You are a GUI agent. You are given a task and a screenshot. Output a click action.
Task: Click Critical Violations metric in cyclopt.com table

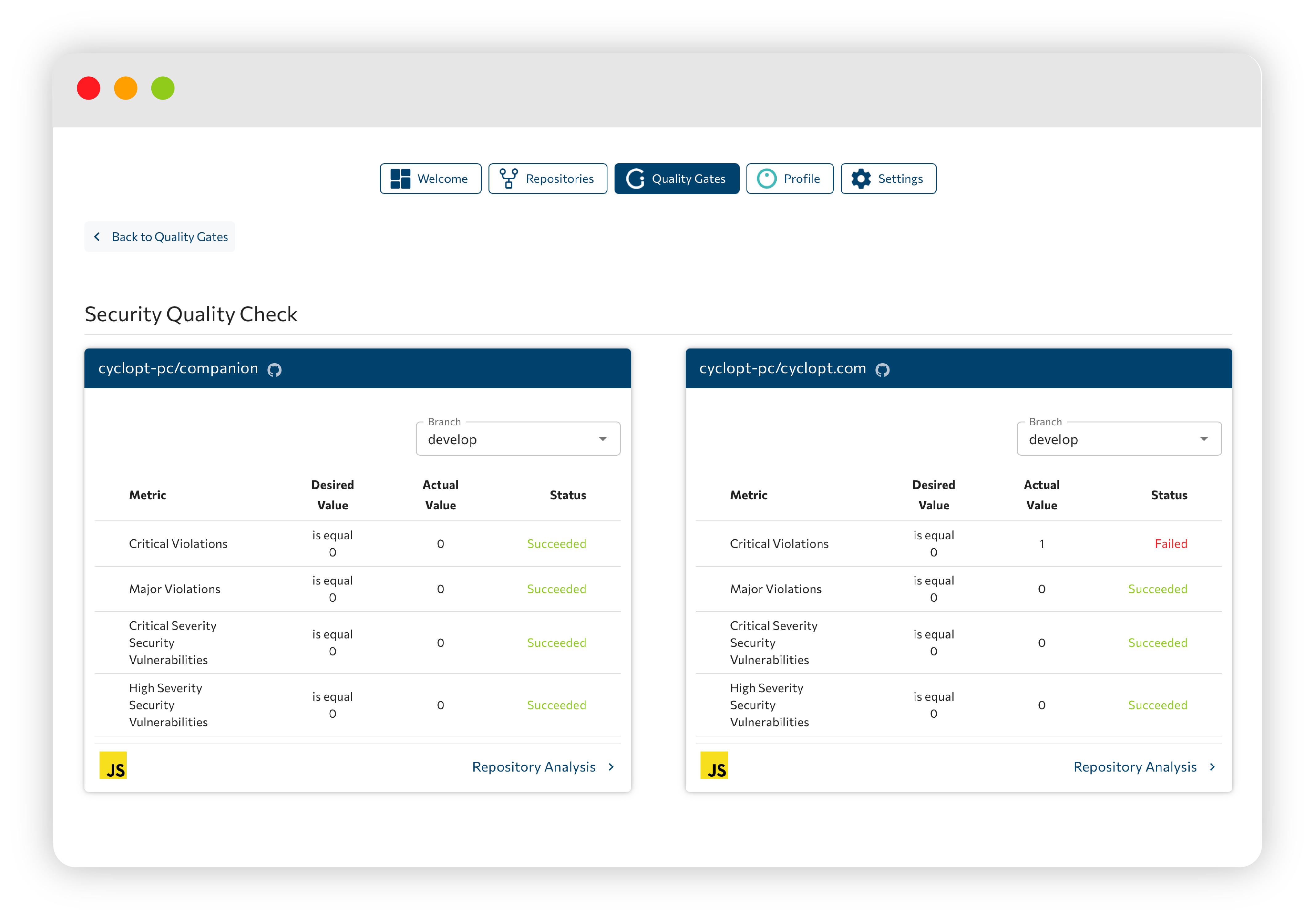pyautogui.click(x=779, y=543)
